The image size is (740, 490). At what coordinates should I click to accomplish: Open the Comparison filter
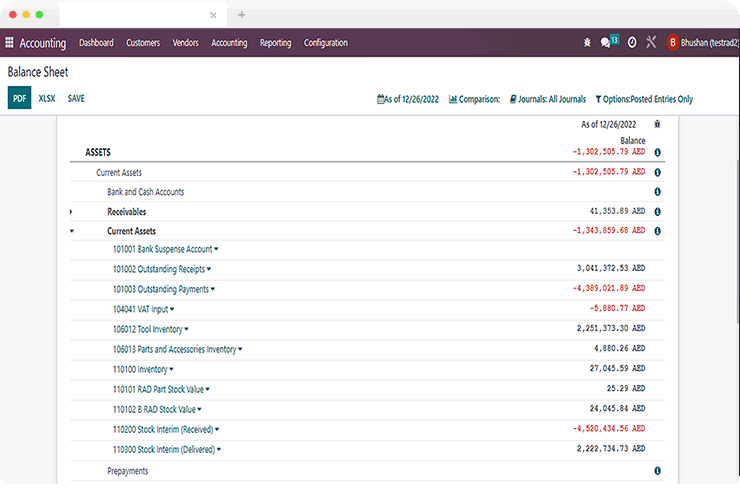point(474,99)
